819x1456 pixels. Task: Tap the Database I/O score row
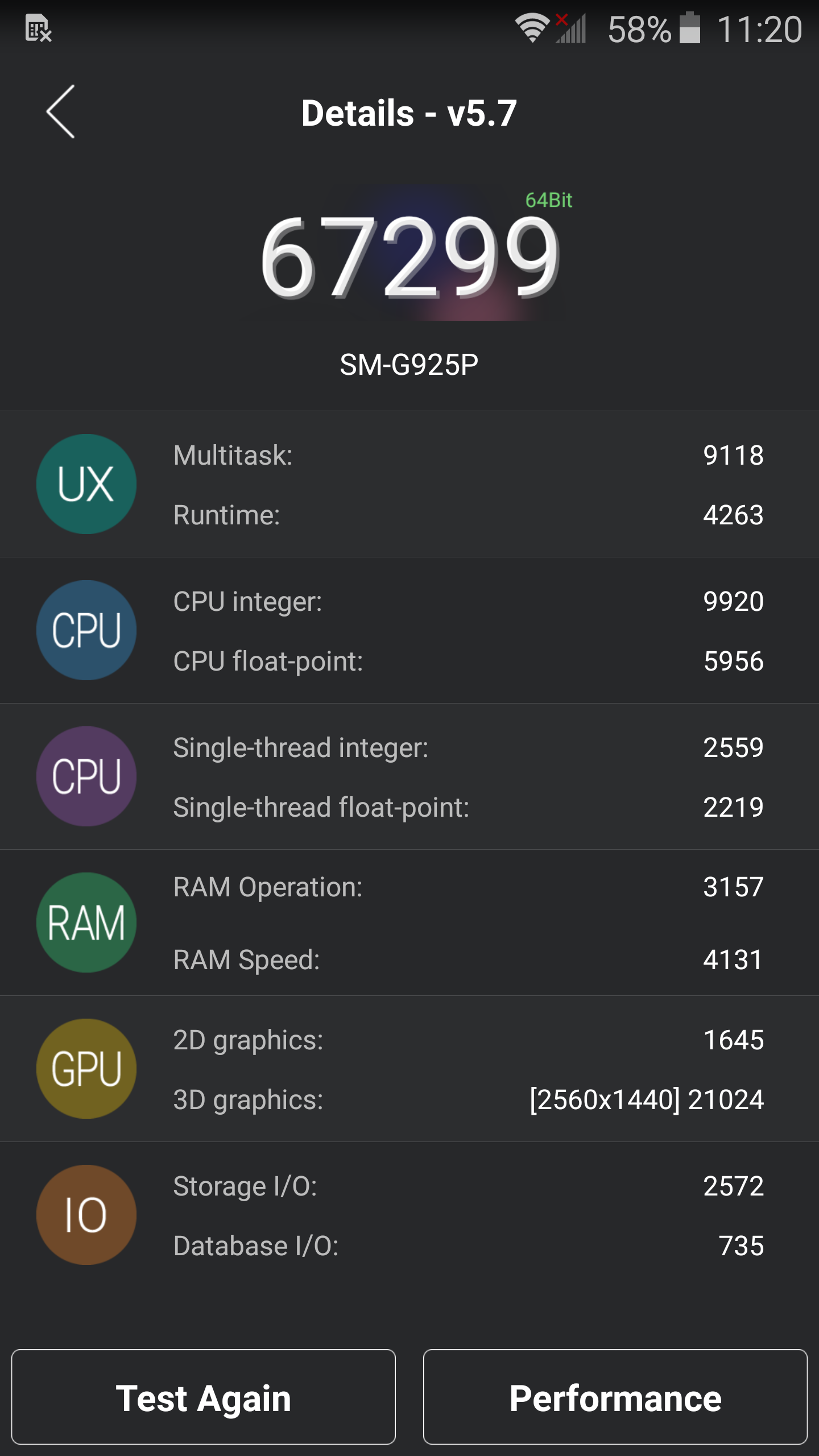coord(468,1246)
